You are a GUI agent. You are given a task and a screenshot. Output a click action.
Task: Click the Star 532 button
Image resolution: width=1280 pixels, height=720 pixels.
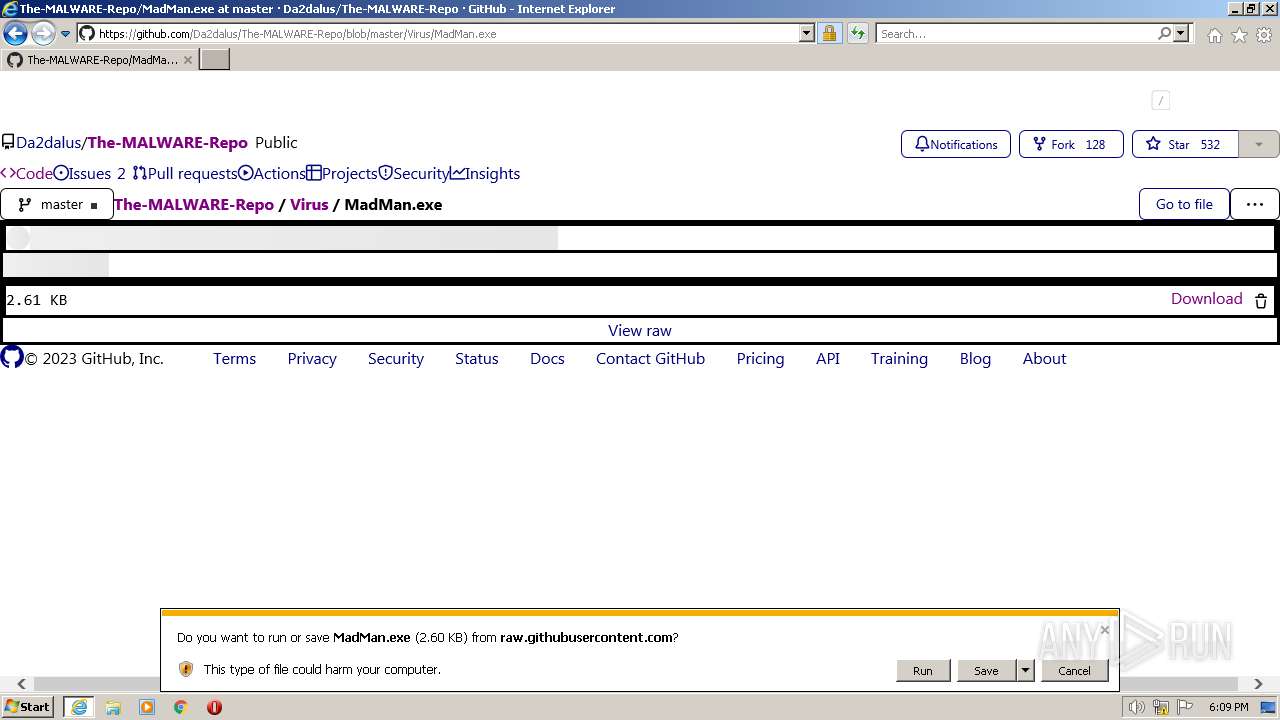(1185, 144)
